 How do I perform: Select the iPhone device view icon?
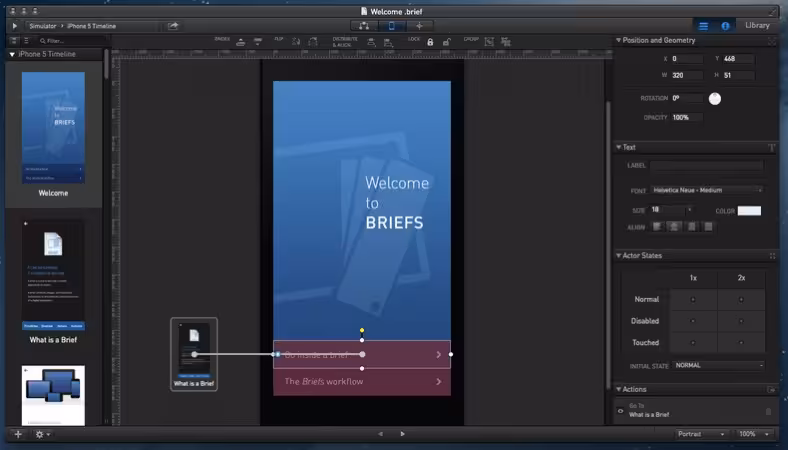[x=391, y=26]
